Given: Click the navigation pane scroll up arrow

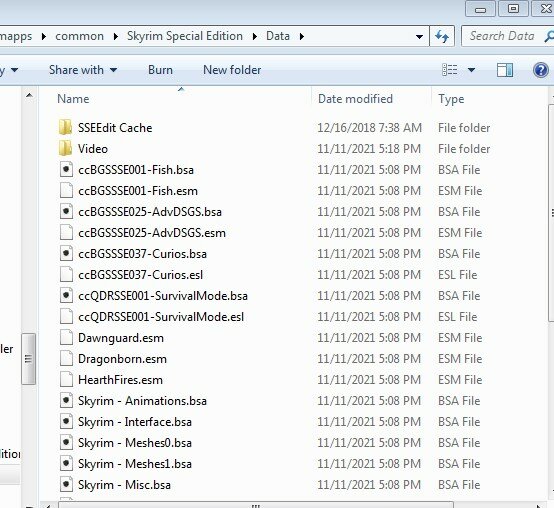Looking at the screenshot, I should coord(29,95).
